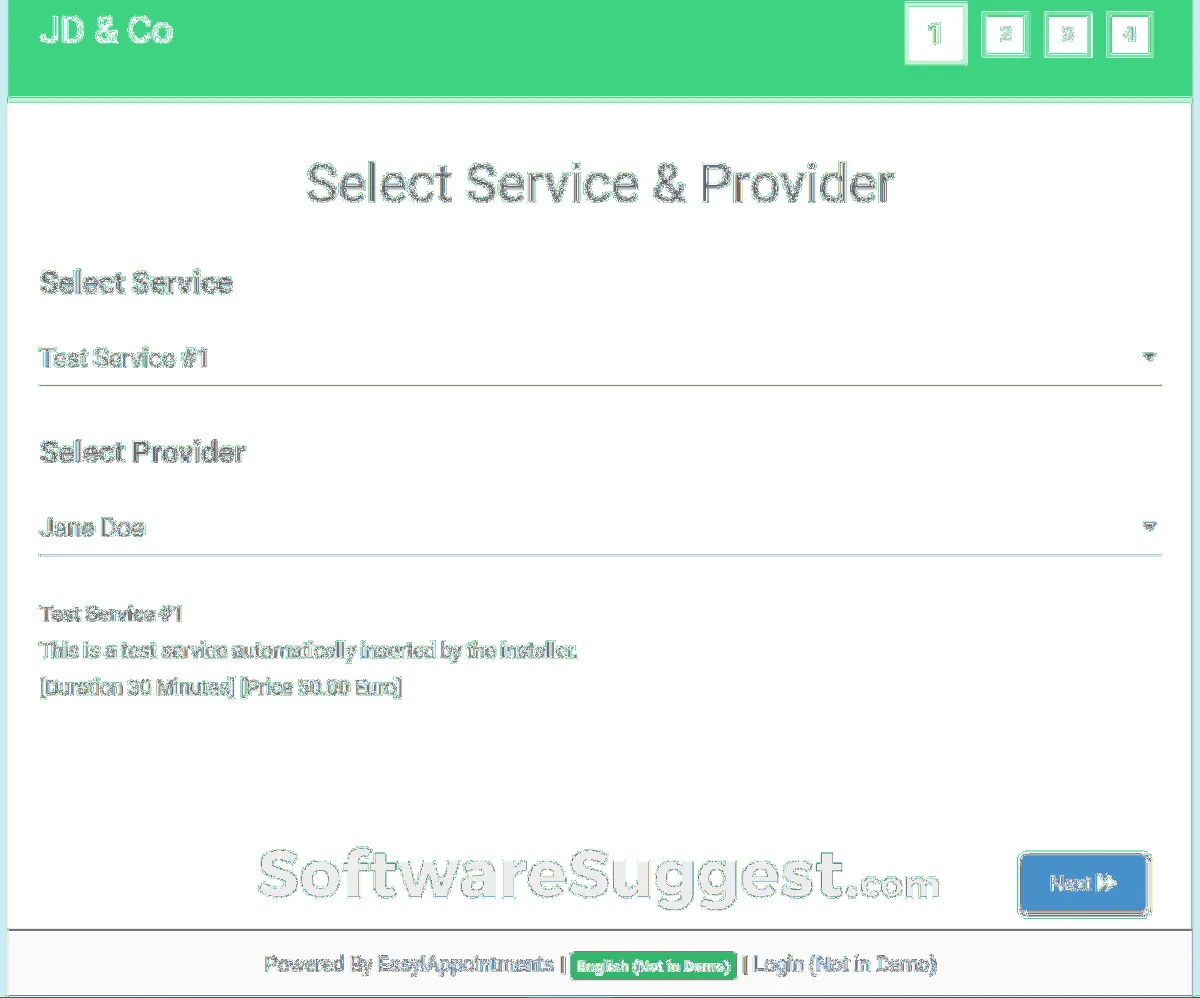Open Select Provider dropdown arrow

coord(1149,527)
